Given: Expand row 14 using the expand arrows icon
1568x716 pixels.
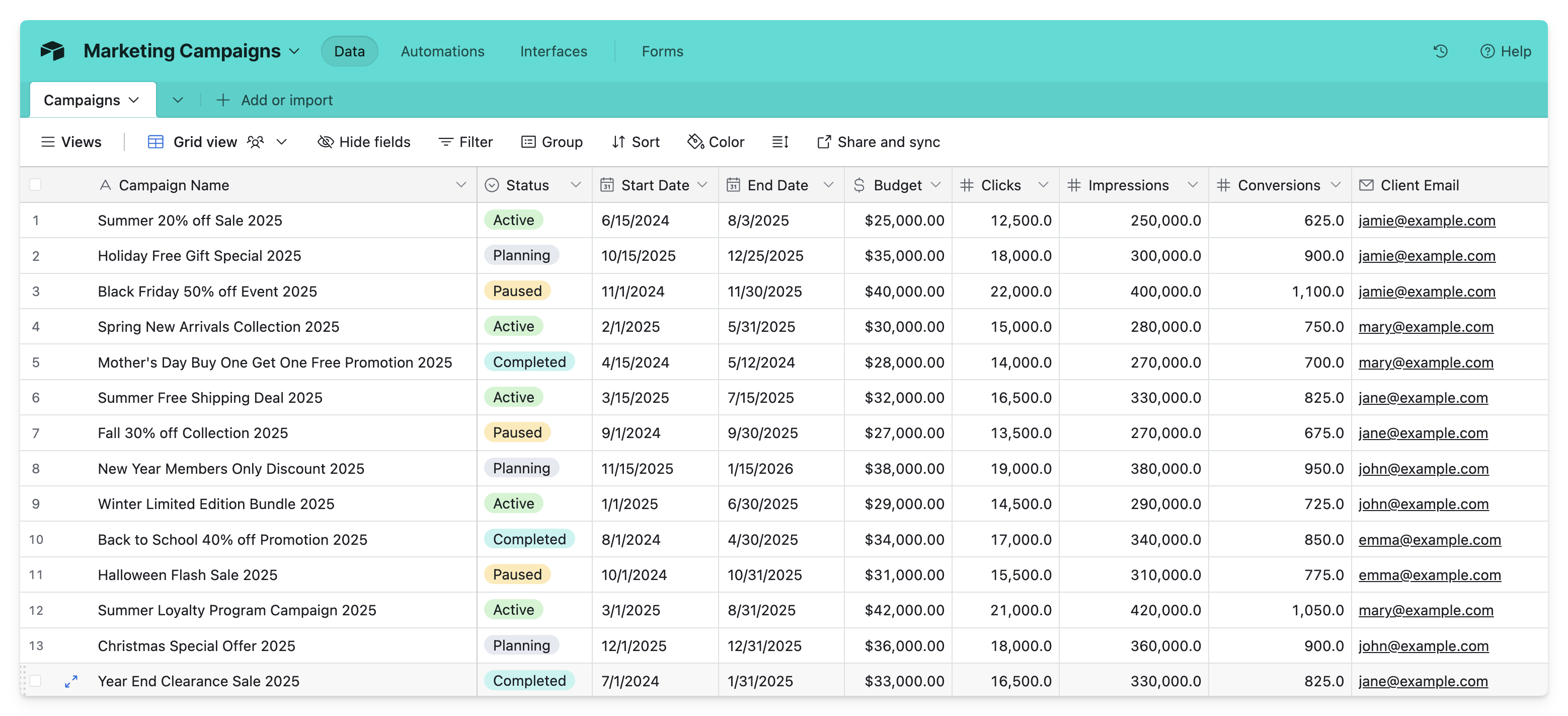Looking at the screenshot, I should tap(71, 681).
